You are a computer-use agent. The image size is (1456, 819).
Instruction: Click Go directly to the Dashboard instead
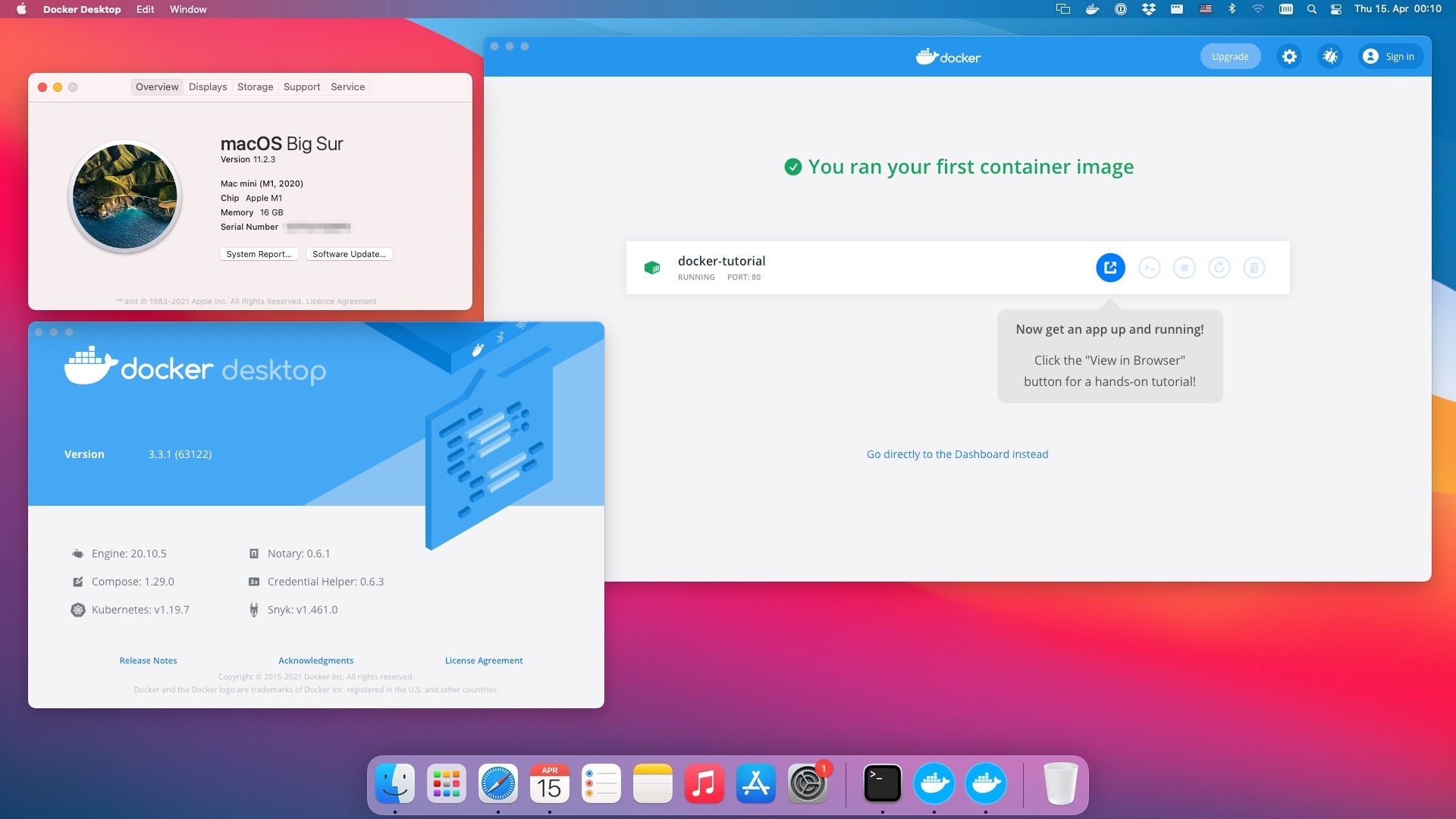click(957, 453)
